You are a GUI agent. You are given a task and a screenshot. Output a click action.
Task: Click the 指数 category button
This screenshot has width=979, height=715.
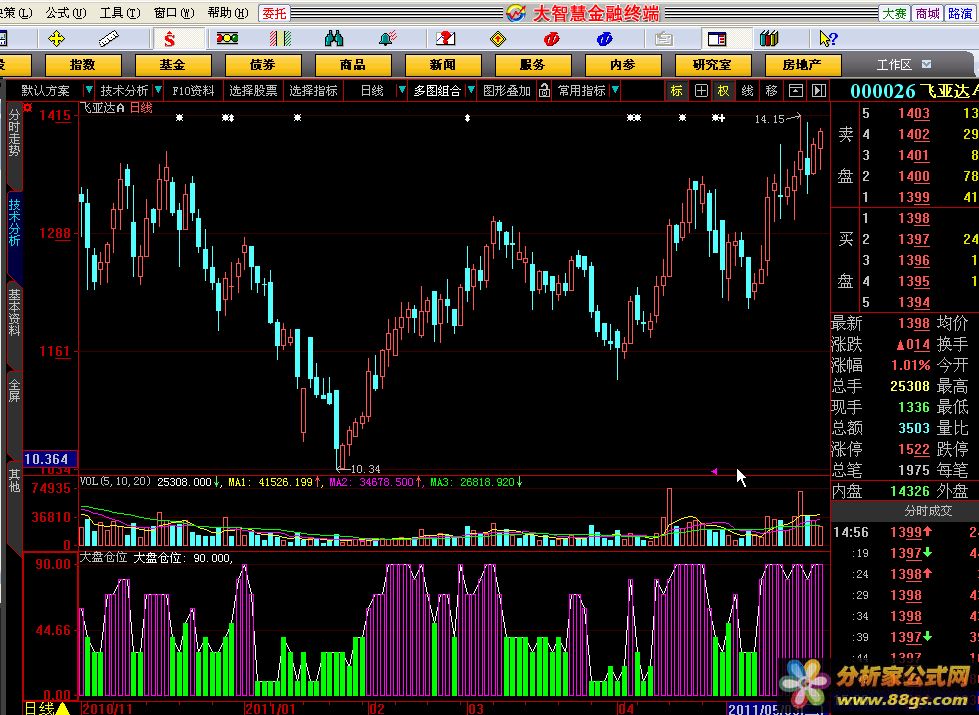click(x=82, y=64)
